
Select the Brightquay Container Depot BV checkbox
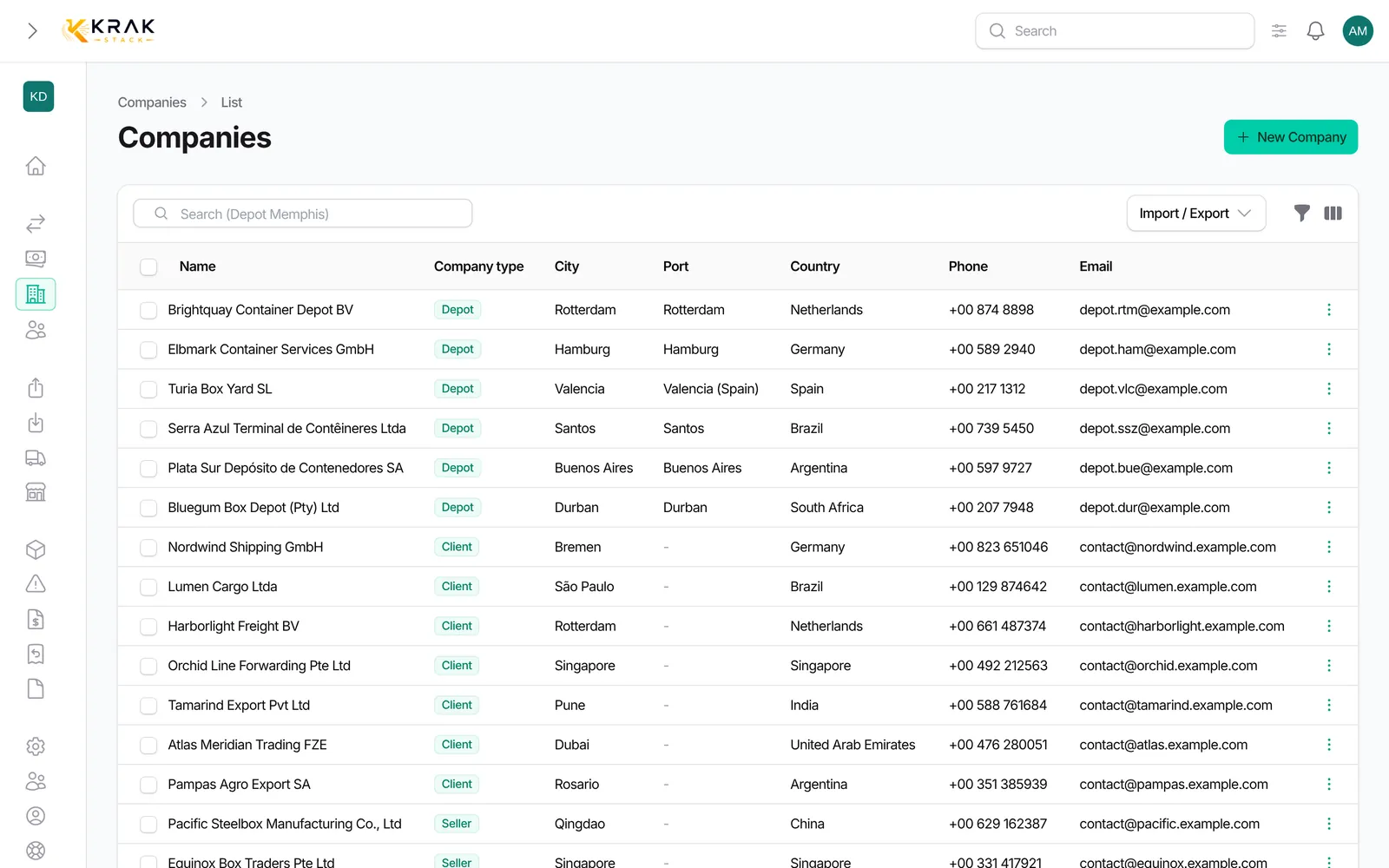[x=148, y=310]
